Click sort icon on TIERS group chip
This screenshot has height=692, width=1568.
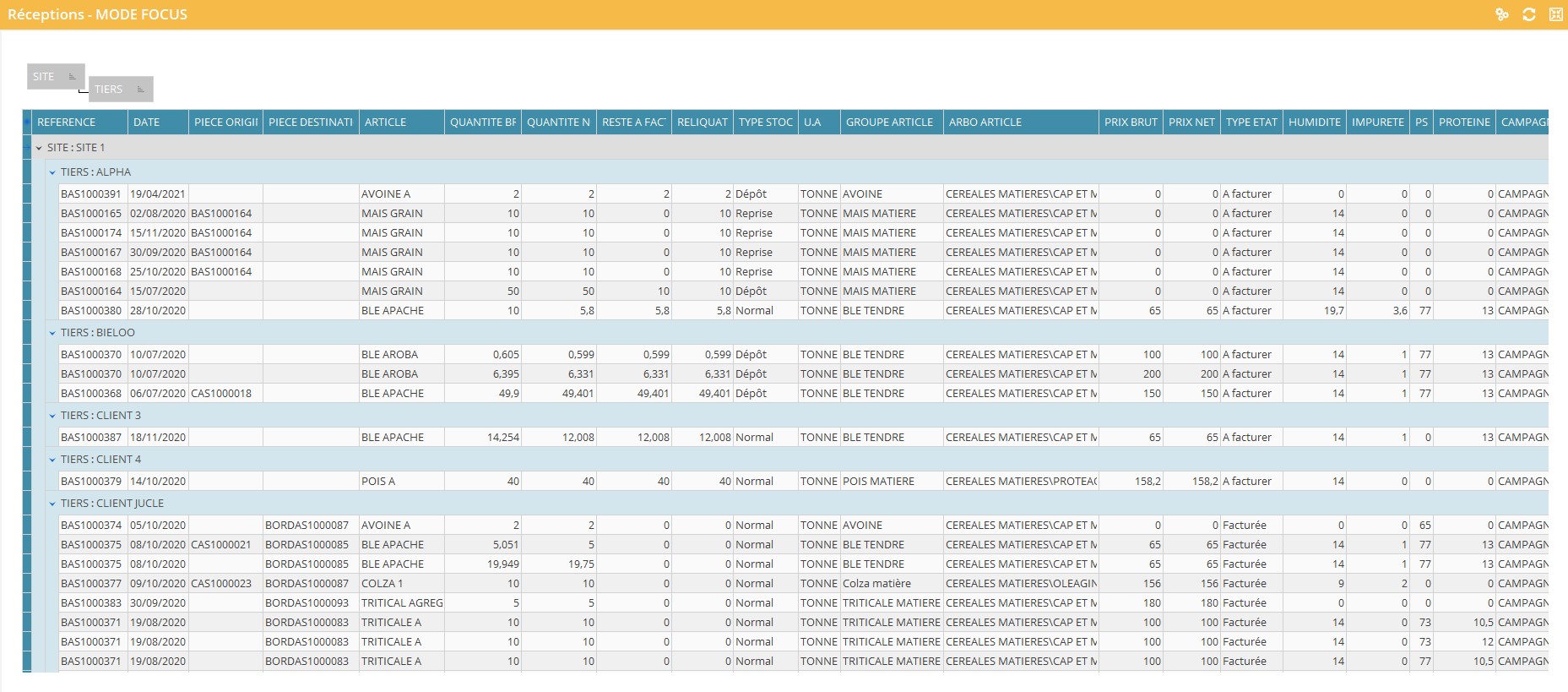(140, 90)
